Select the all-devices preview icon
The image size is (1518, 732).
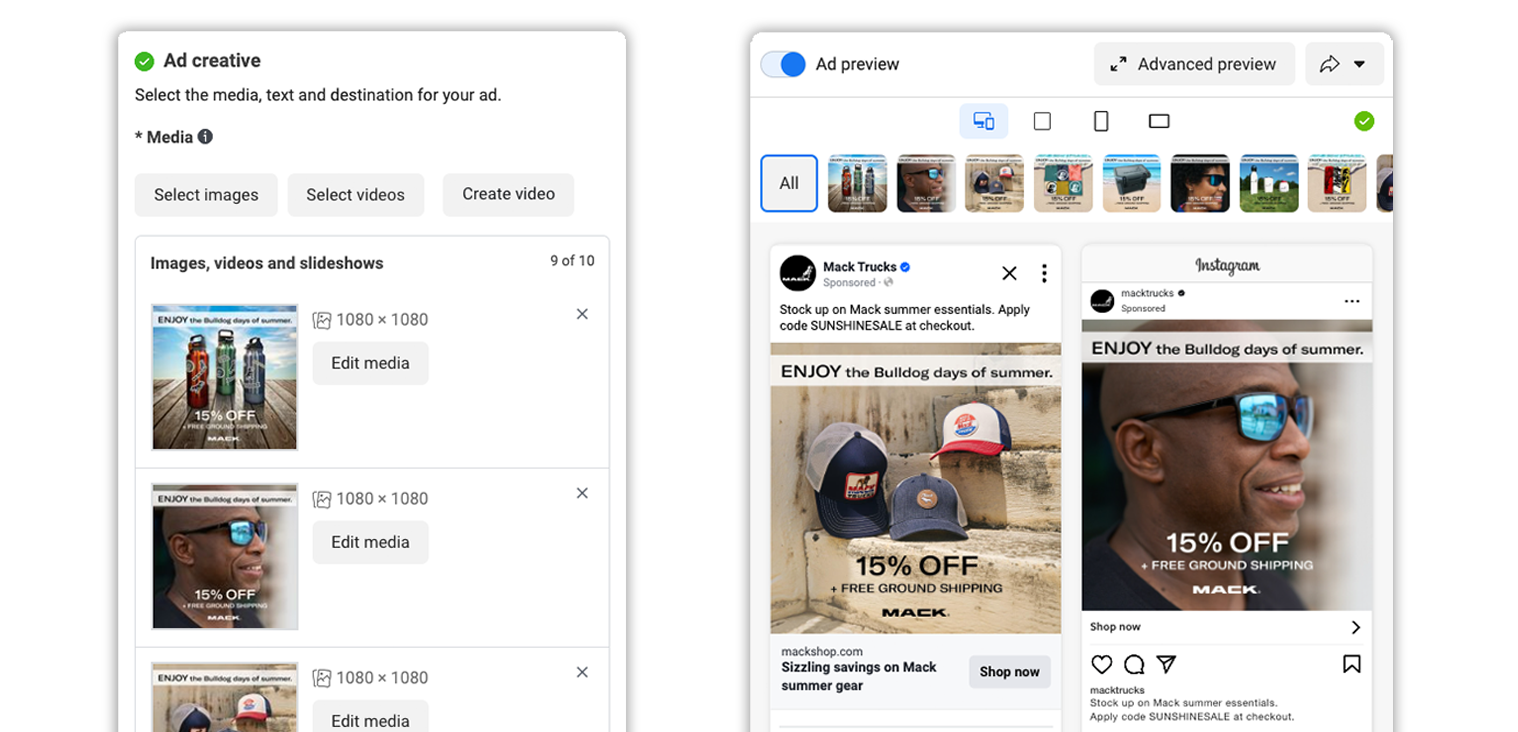[x=984, y=121]
